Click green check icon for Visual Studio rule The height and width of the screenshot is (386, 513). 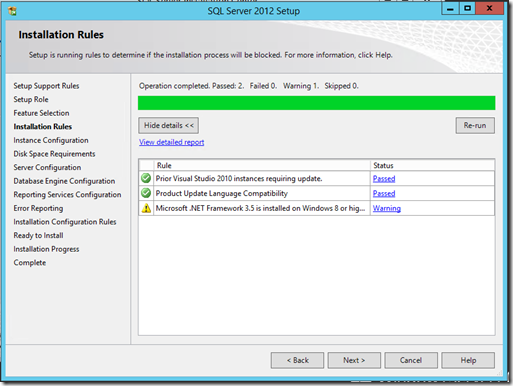146,178
